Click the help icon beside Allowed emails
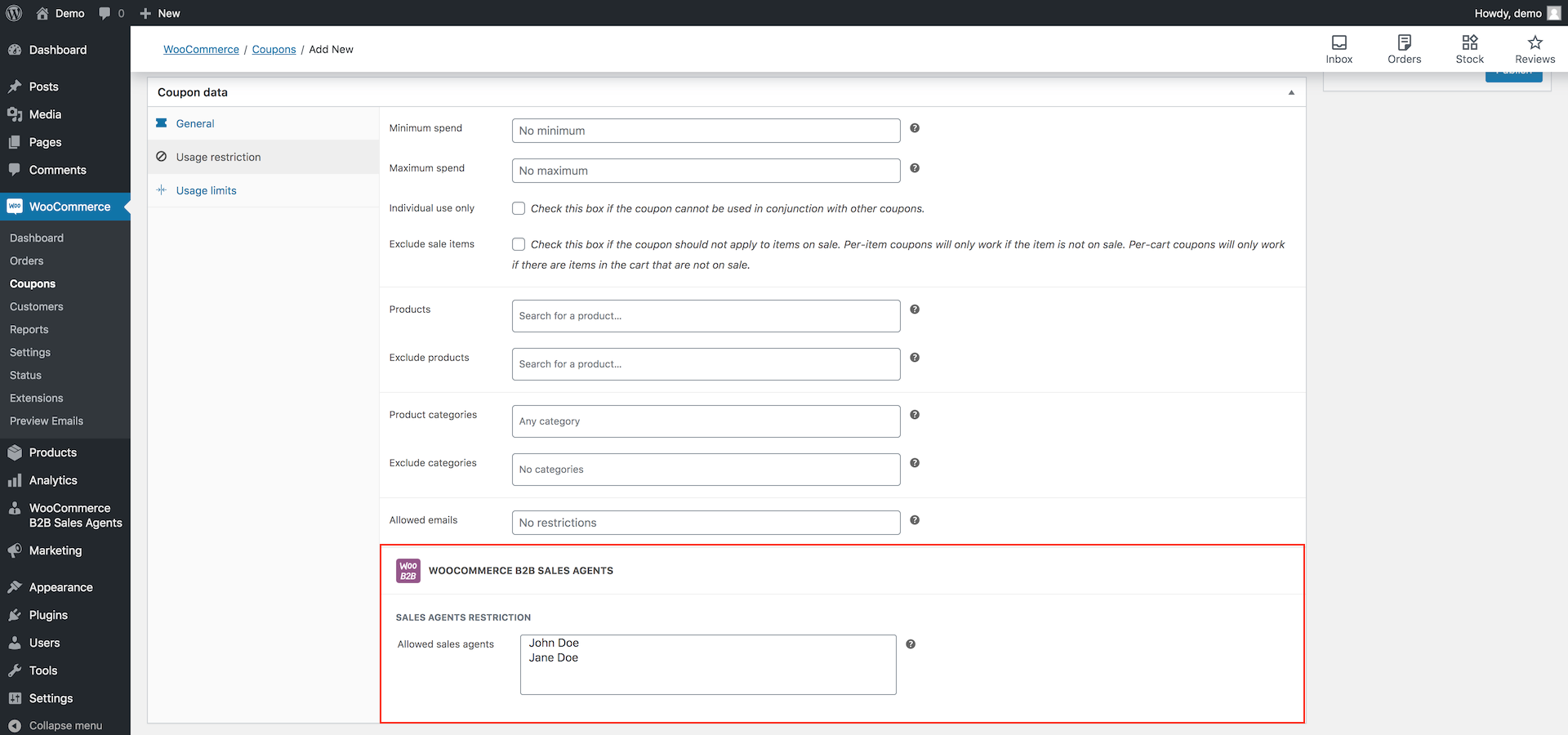The width and height of the screenshot is (1568, 735). point(915,520)
